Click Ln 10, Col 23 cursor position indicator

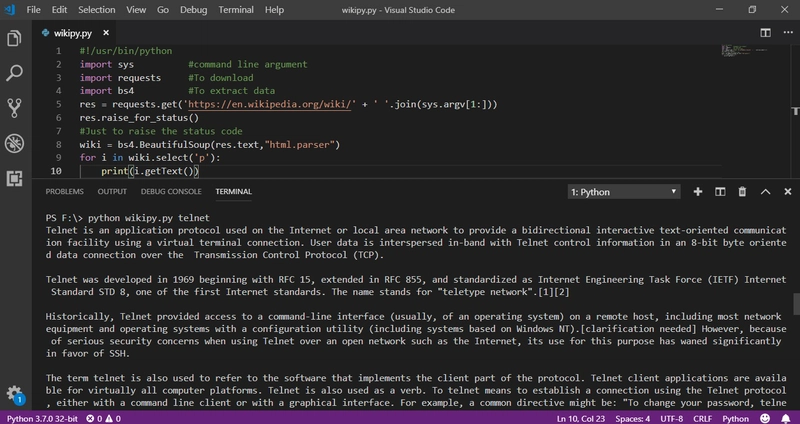[581, 418]
